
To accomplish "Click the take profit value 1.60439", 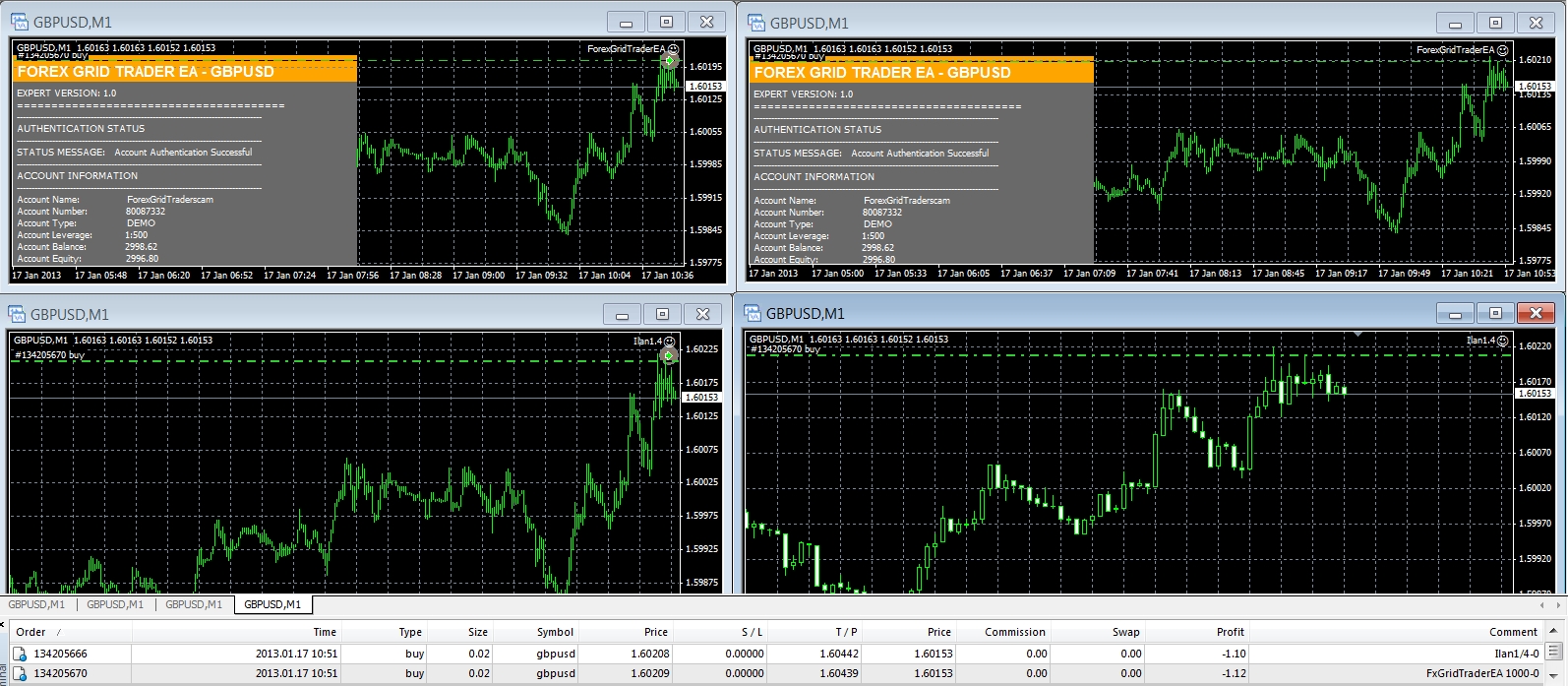I will point(839,673).
